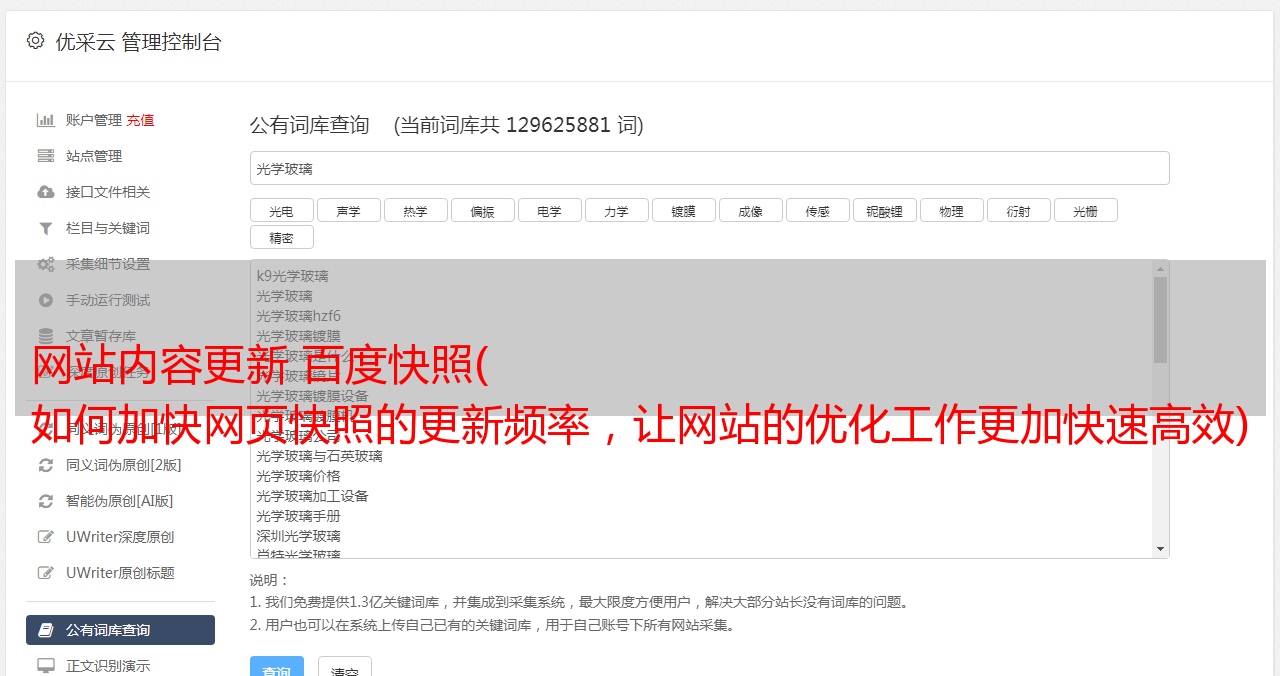This screenshot has width=1280, height=676.
Task: Open 接口文件相关 in the sidebar
Action: (x=108, y=192)
